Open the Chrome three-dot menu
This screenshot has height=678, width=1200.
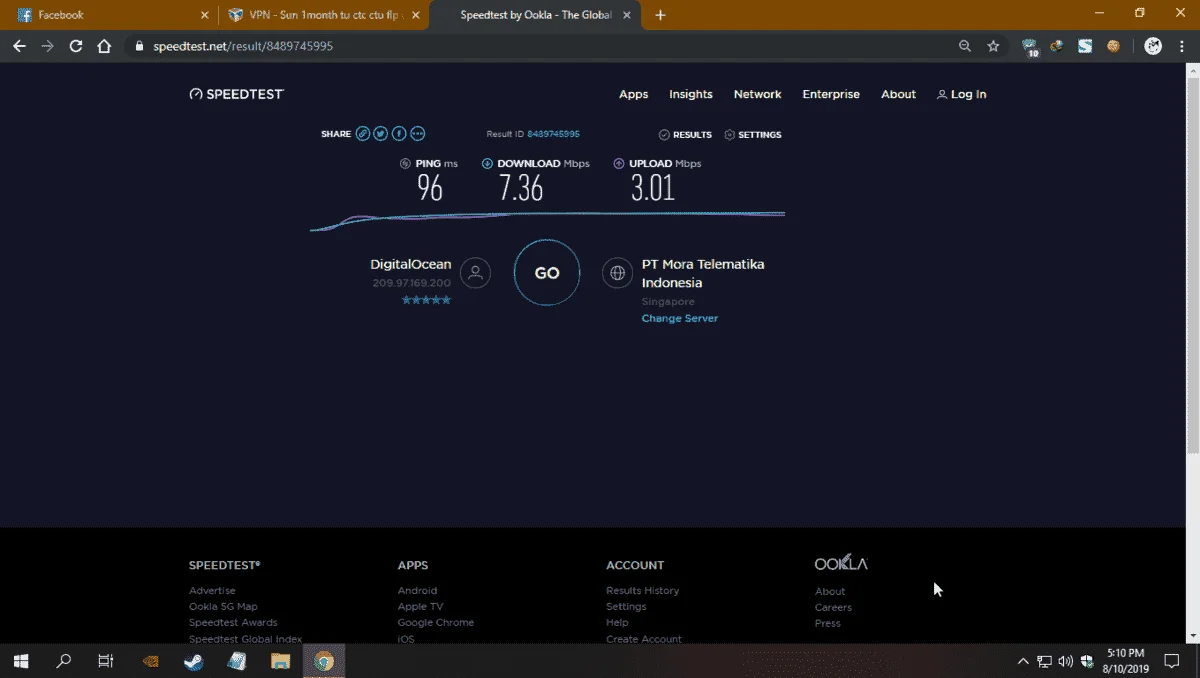(1182, 46)
